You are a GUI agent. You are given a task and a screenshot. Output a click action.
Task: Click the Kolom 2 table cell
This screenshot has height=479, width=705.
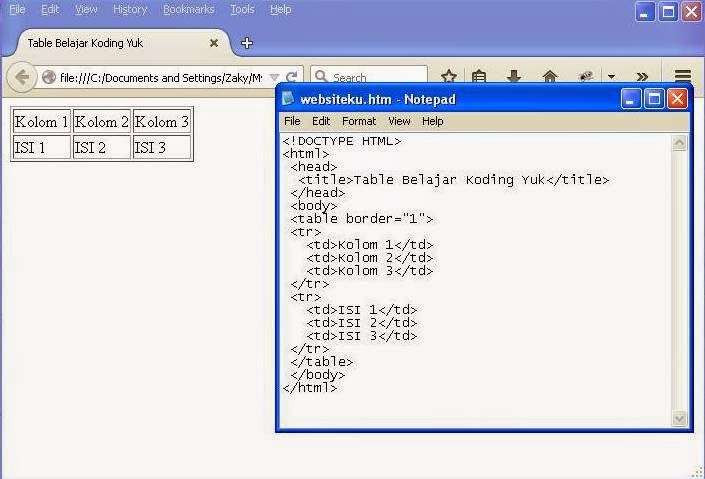(x=102, y=121)
